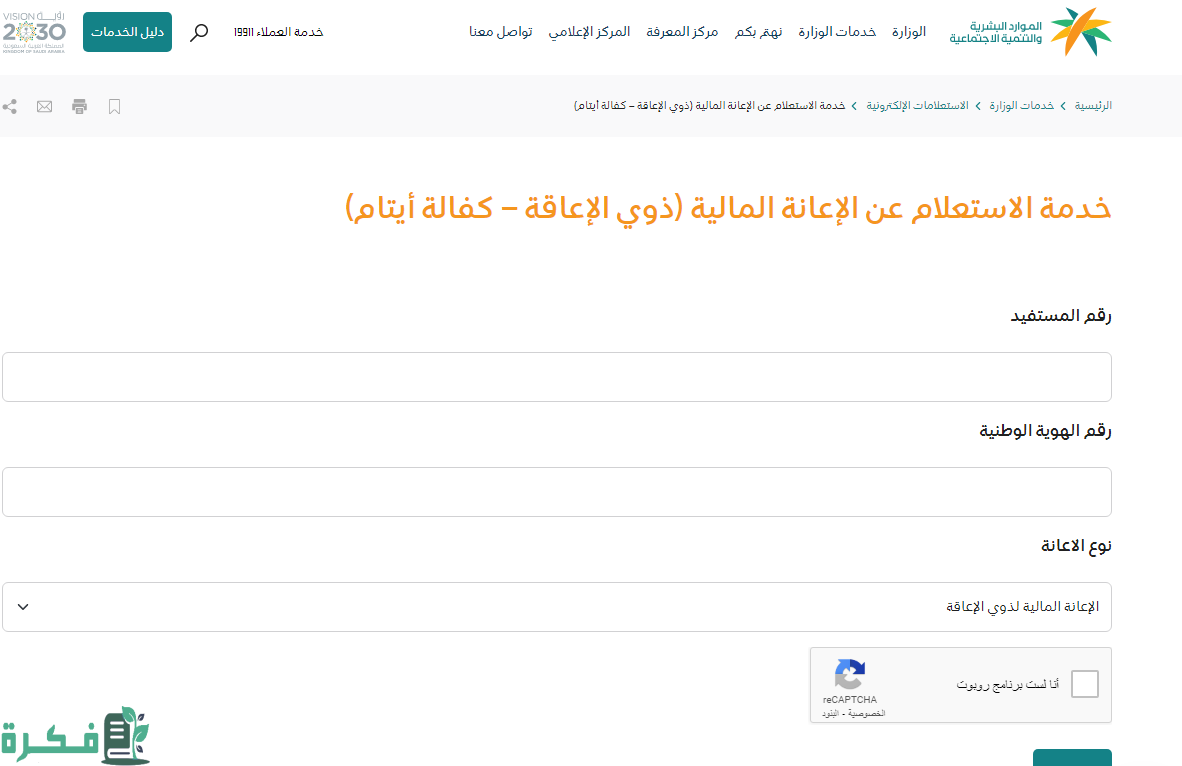The height and width of the screenshot is (766, 1182).
Task: Click the رقم المستفيد input field
Action: [556, 377]
